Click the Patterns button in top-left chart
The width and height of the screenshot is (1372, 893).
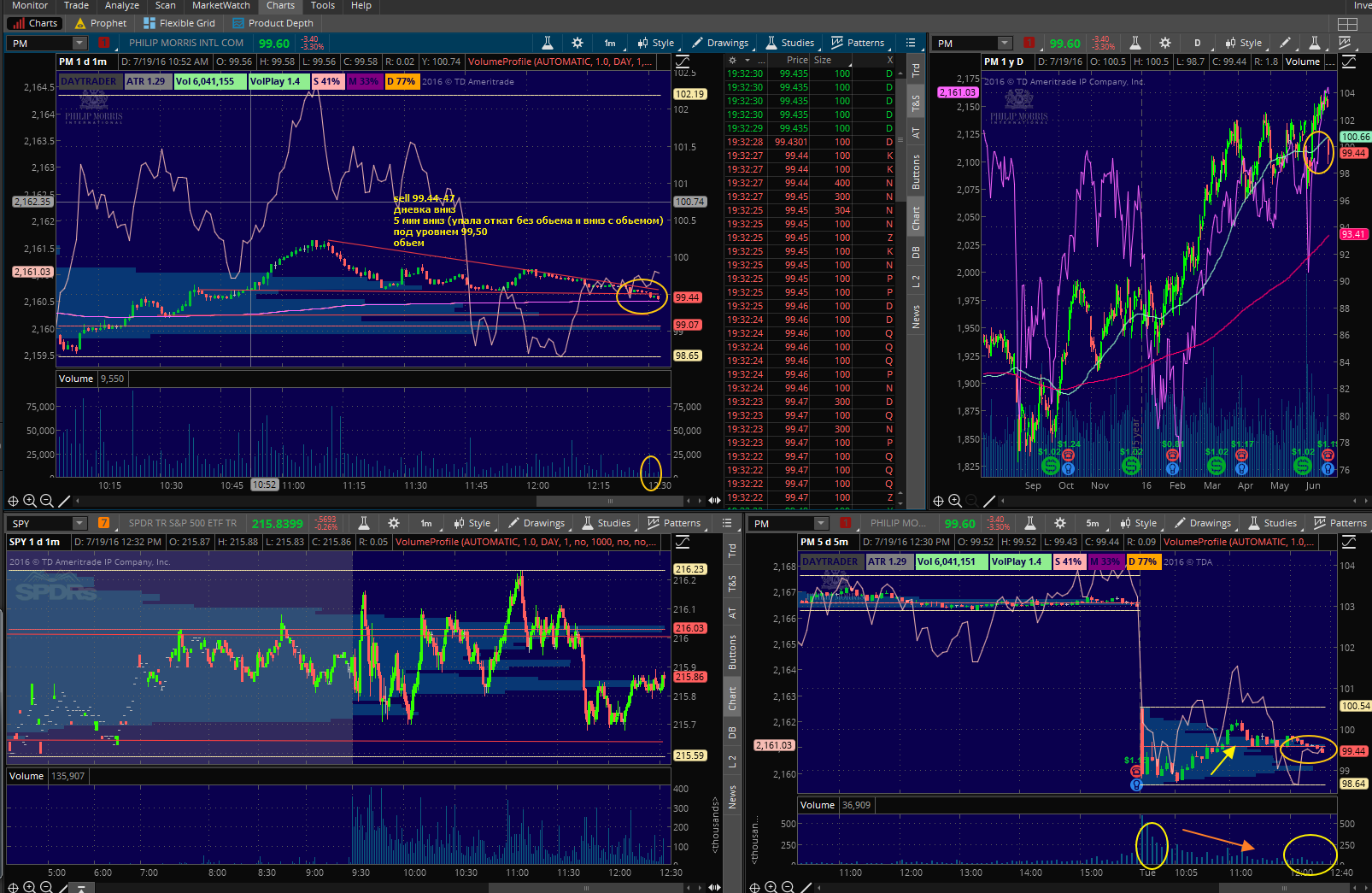click(858, 43)
